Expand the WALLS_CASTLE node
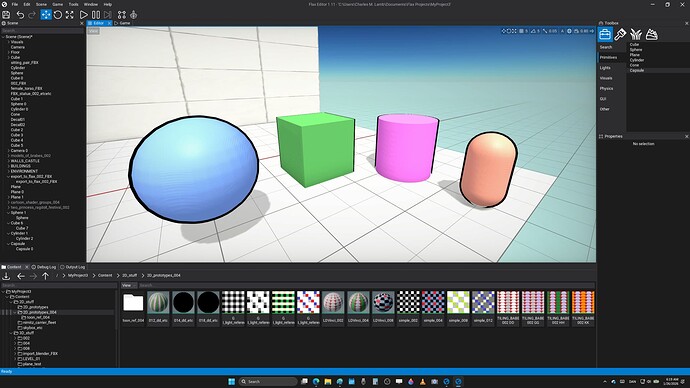The image size is (690, 388). click(8, 161)
